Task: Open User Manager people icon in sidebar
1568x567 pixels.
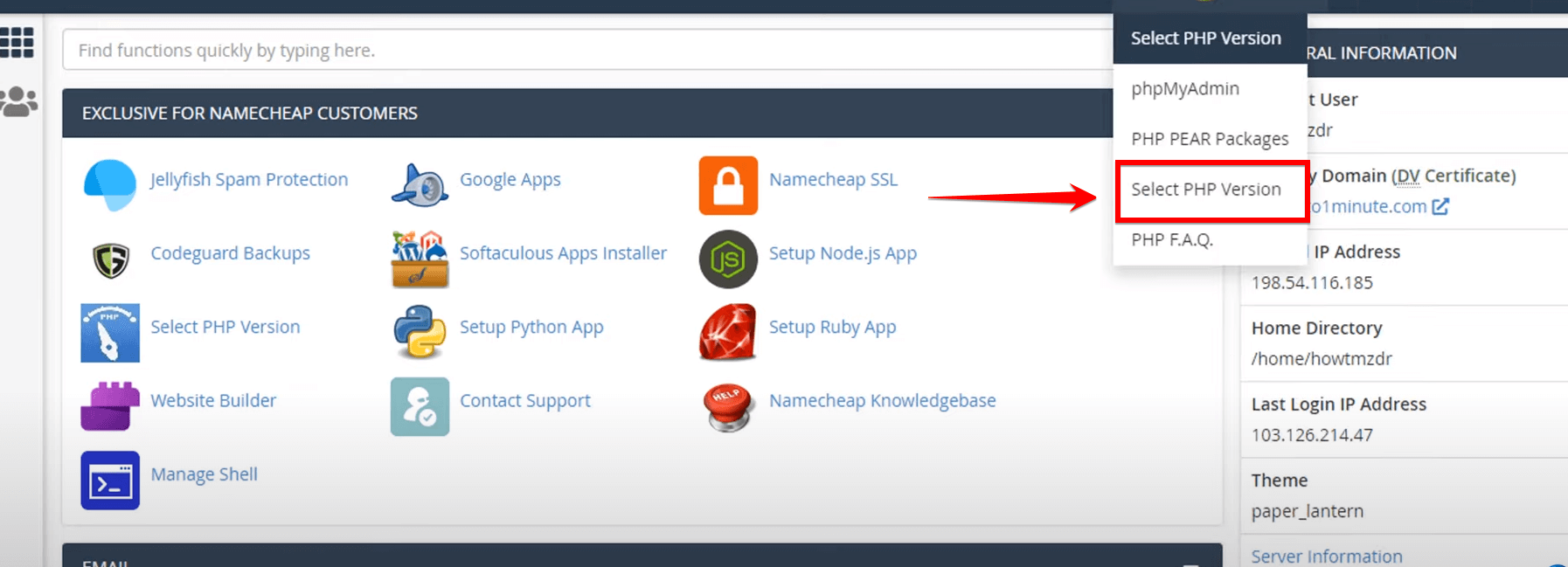Action: [x=18, y=102]
